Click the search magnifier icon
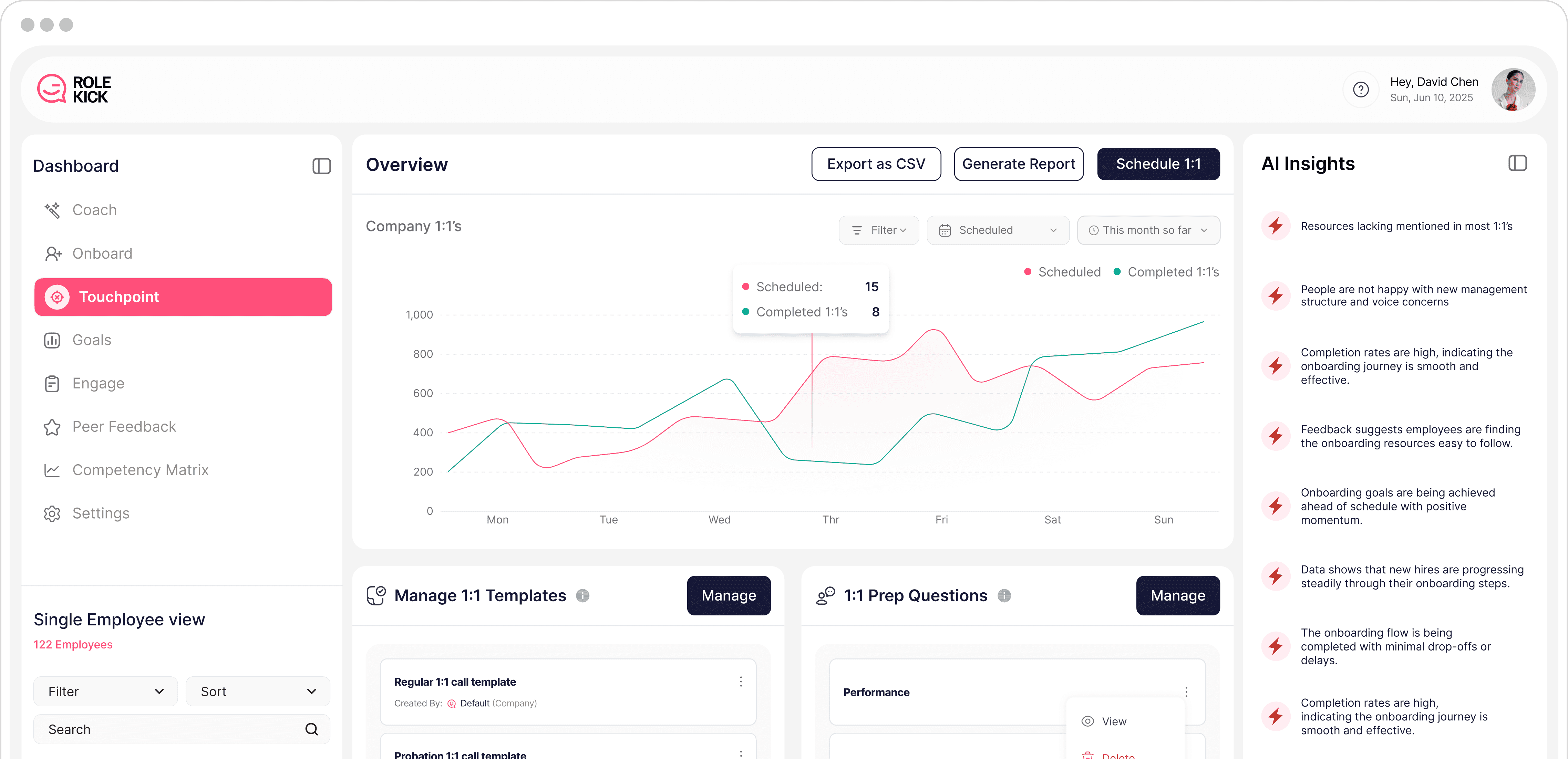The image size is (1568, 759). click(311, 729)
